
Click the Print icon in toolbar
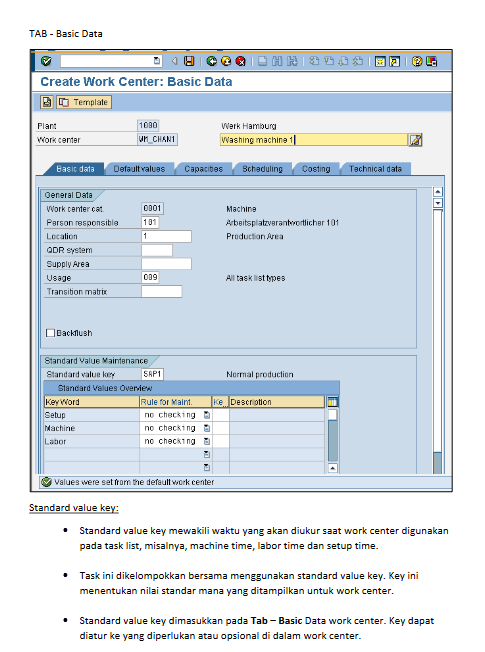pyautogui.click(x=262, y=62)
